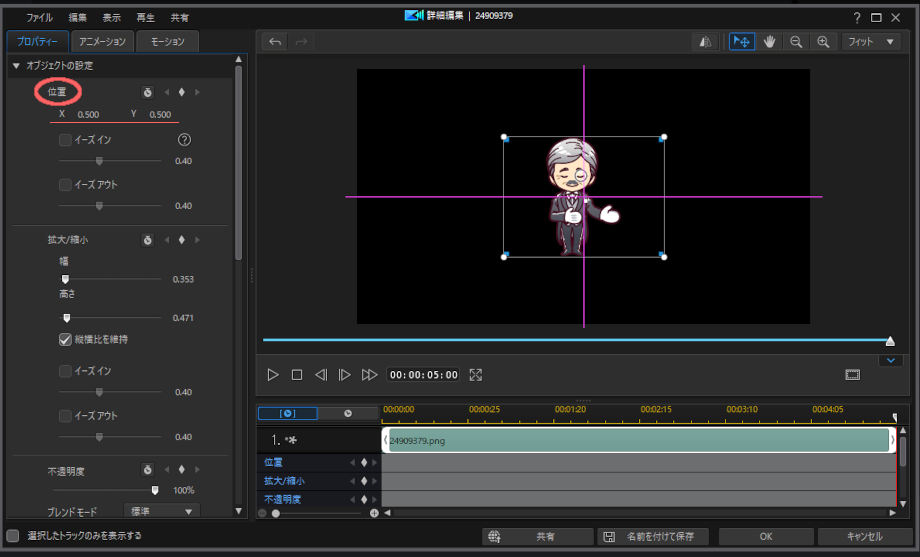Click the 名前を付けて保存 button
Image resolution: width=920 pixels, height=557 pixels.
tap(654, 537)
